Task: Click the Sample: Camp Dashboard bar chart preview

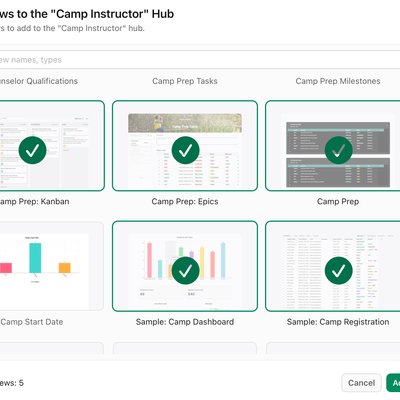Action: click(x=185, y=266)
